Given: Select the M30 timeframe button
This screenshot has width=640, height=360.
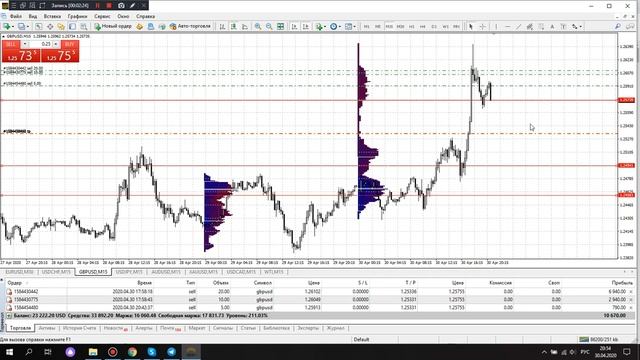Looking at the screenshot, I should pos(400,26).
